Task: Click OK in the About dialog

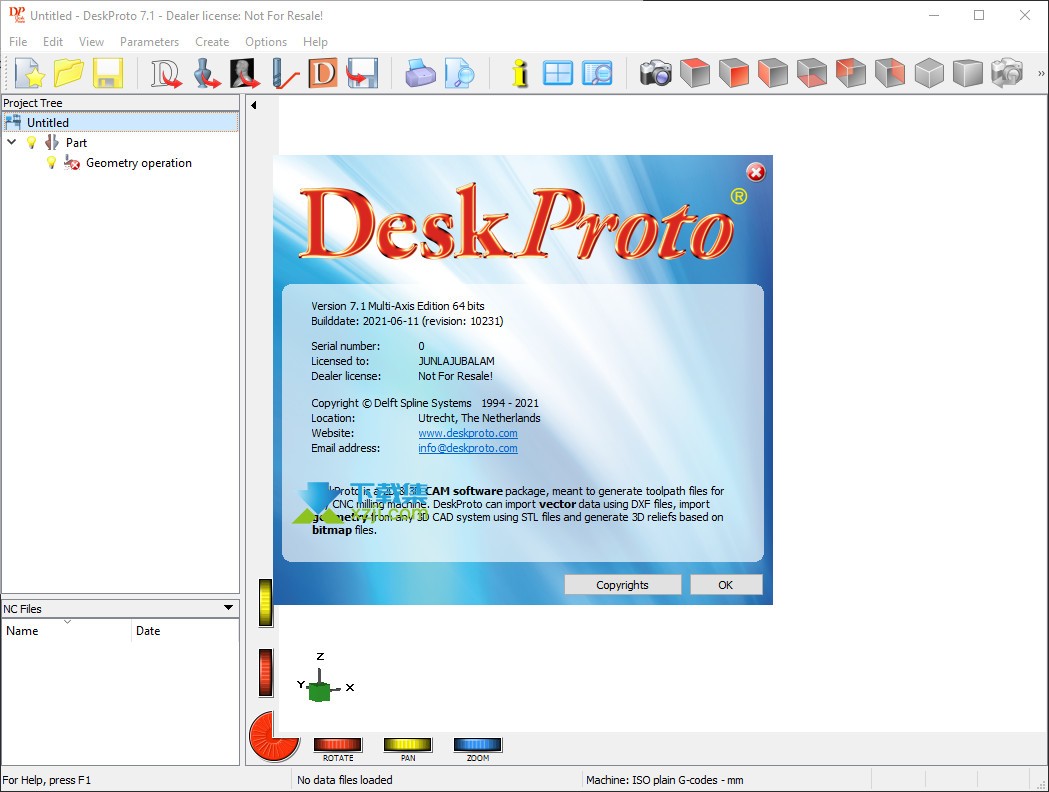Action: pyautogui.click(x=726, y=585)
